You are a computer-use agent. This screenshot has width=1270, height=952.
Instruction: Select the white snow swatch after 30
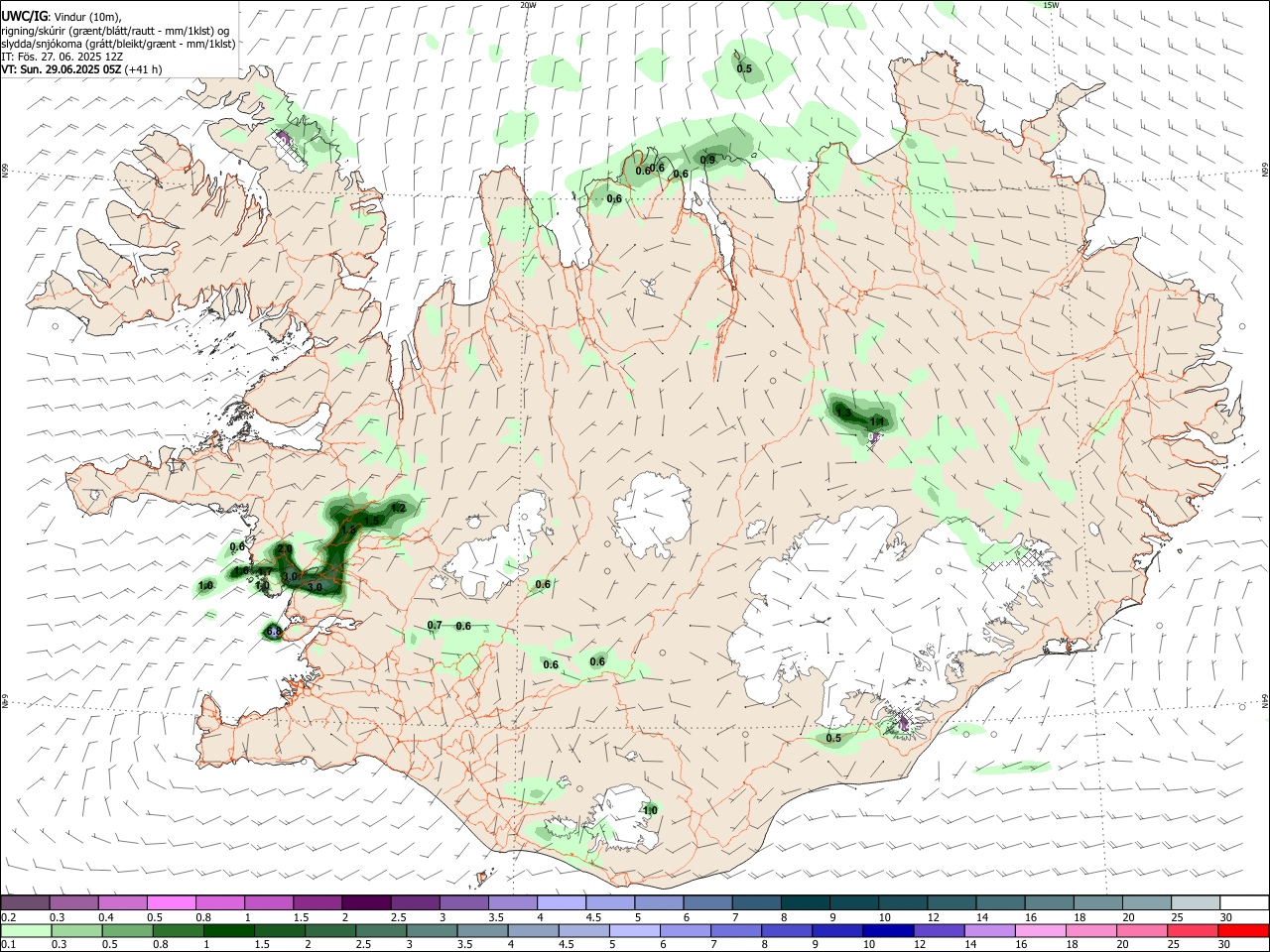pos(1245,902)
